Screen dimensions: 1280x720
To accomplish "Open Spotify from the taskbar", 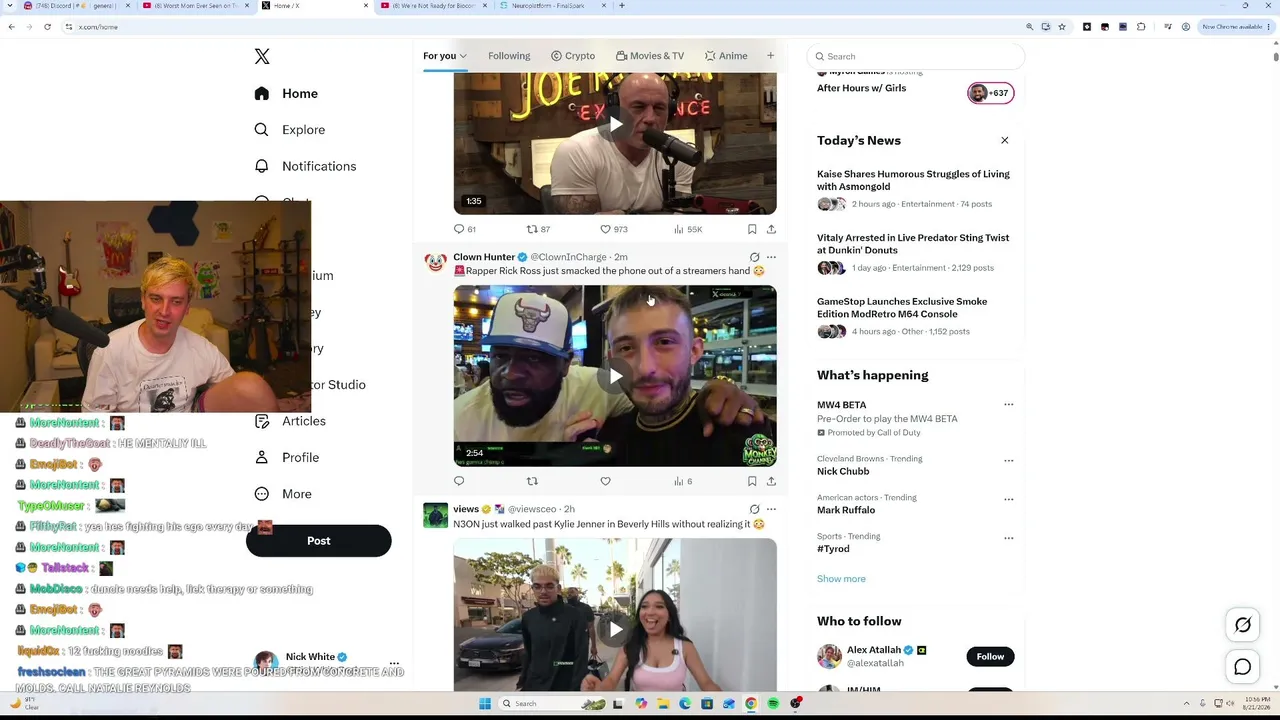I will pyautogui.click(x=773, y=704).
